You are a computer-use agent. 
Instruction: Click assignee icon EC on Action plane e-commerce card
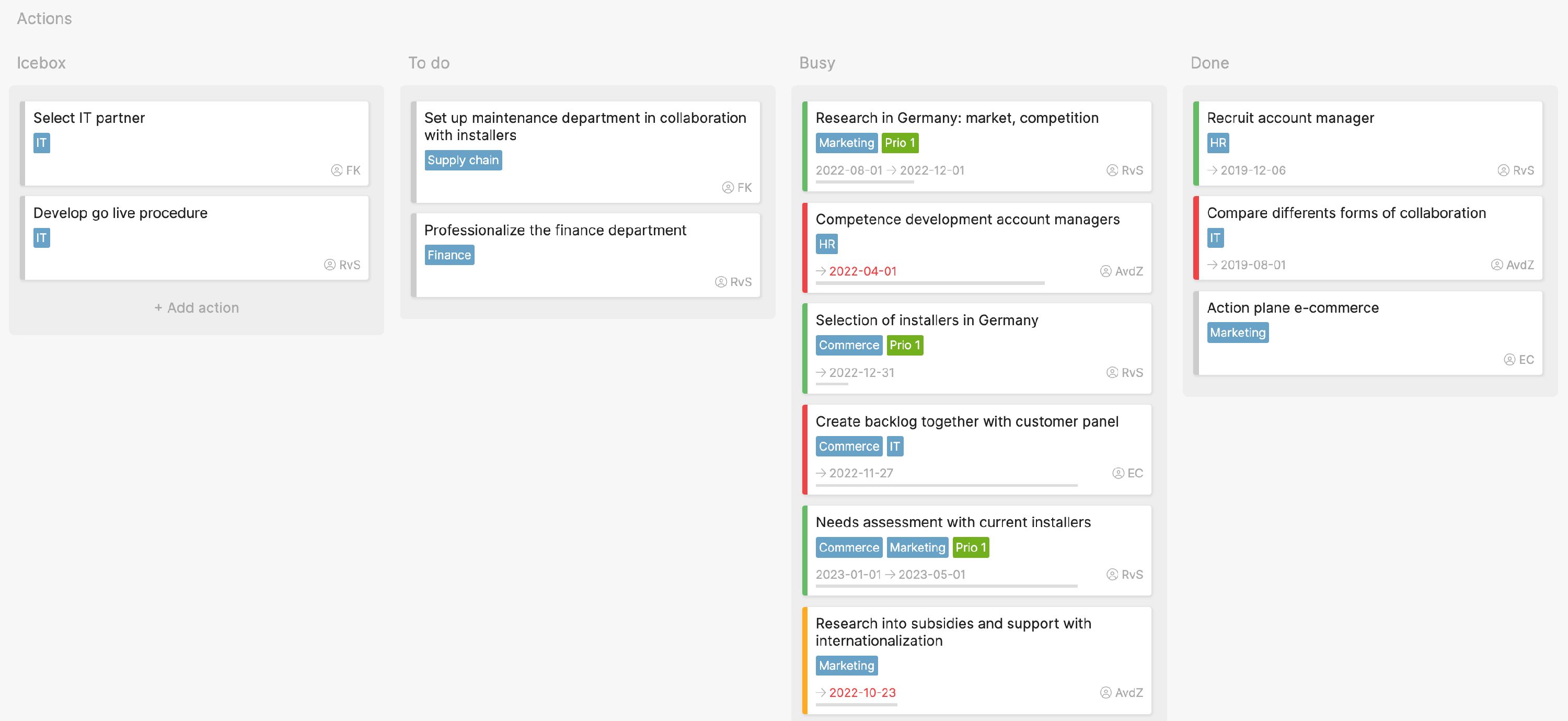point(1509,360)
